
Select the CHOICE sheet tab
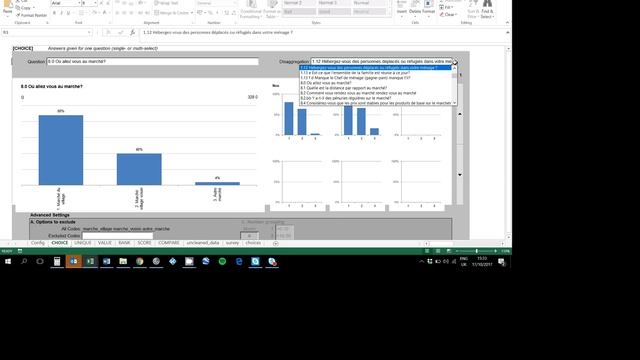(60, 243)
